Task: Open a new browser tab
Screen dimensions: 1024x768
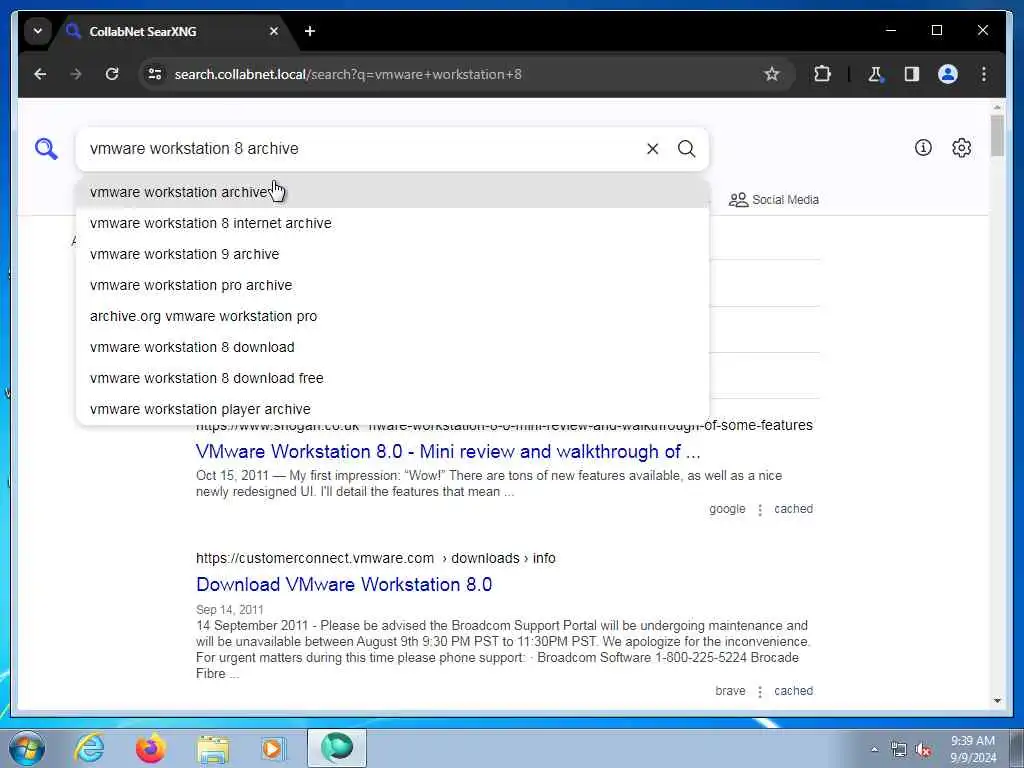Action: pos(310,31)
